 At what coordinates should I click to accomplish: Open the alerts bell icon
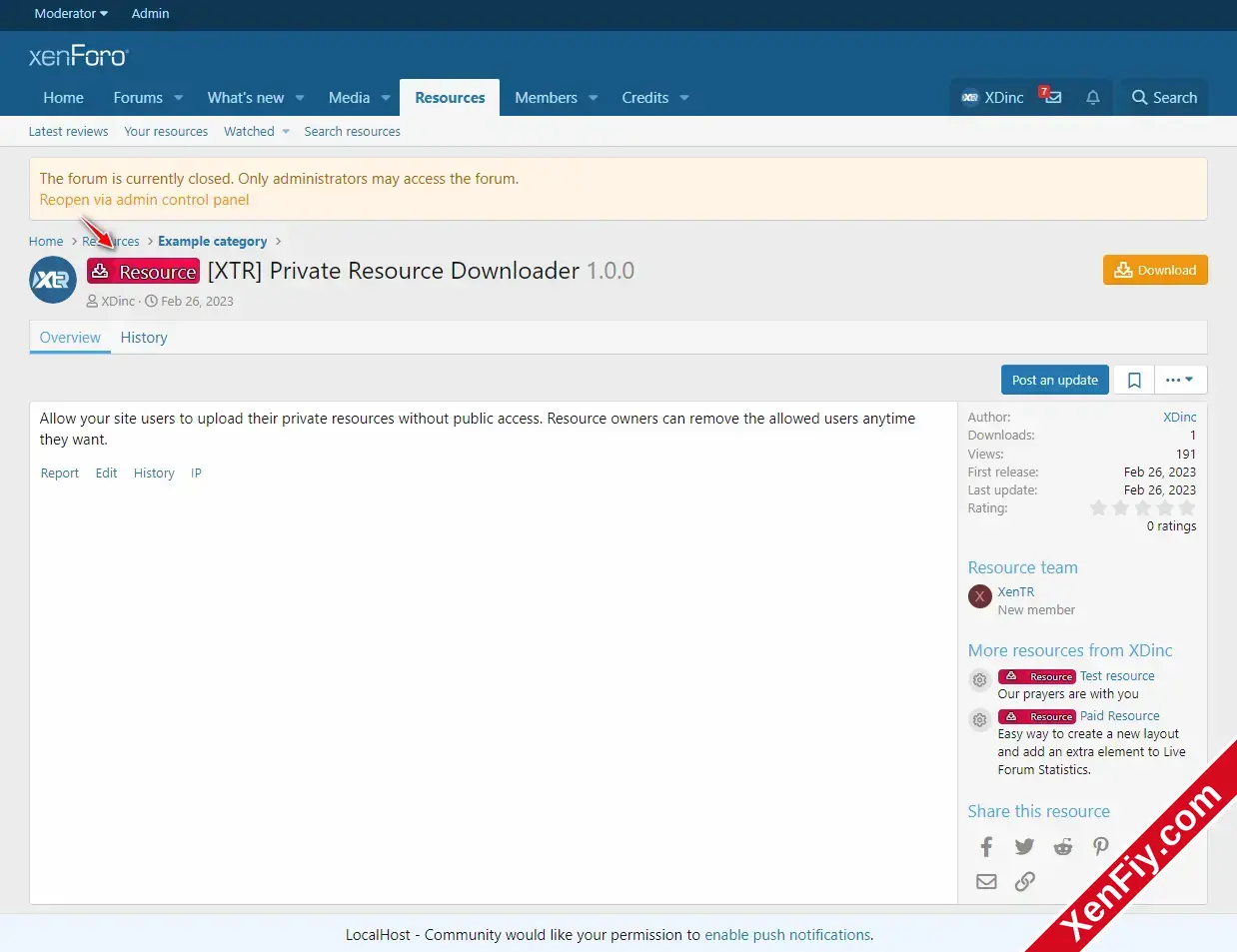tap(1093, 97)
